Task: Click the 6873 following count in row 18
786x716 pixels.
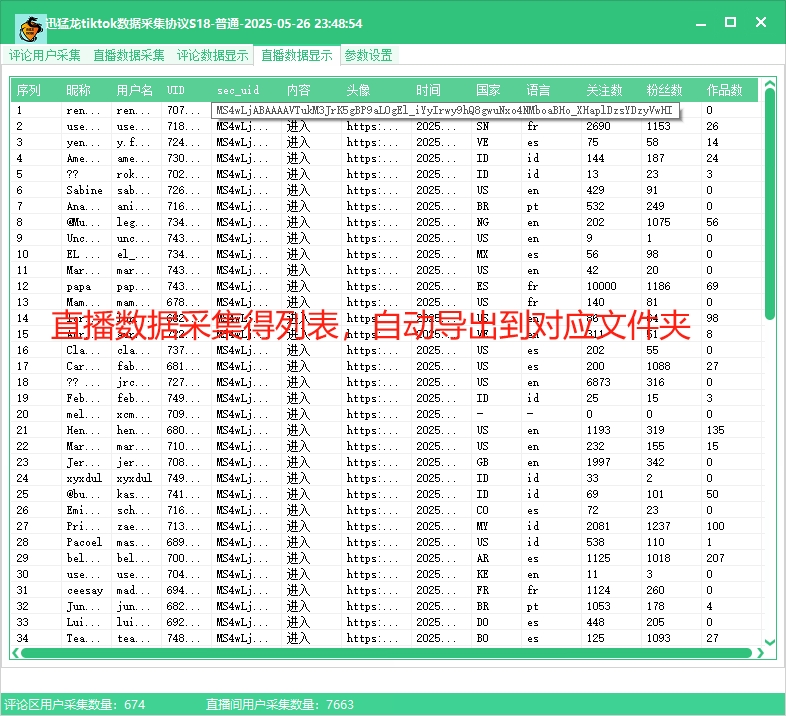Action: (598, 382)
